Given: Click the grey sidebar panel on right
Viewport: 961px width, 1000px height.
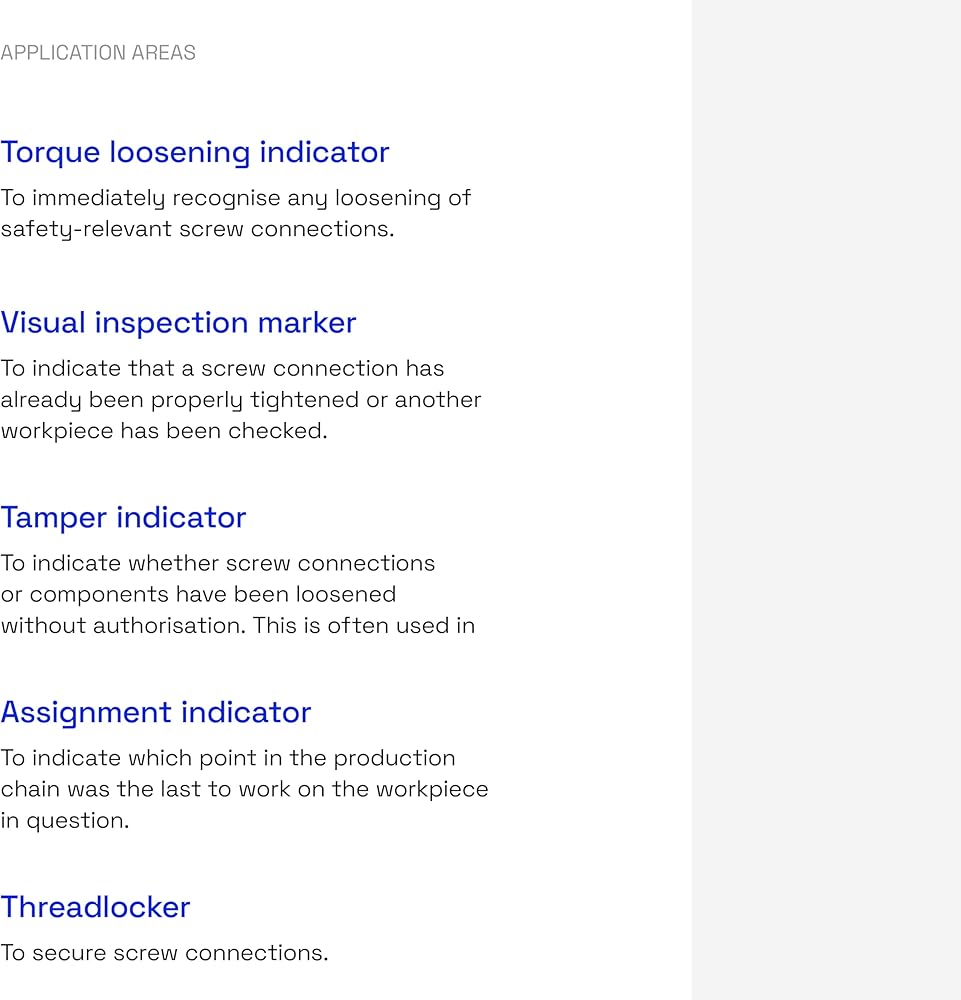Looking at the screenshot, I should pos(826,500).
